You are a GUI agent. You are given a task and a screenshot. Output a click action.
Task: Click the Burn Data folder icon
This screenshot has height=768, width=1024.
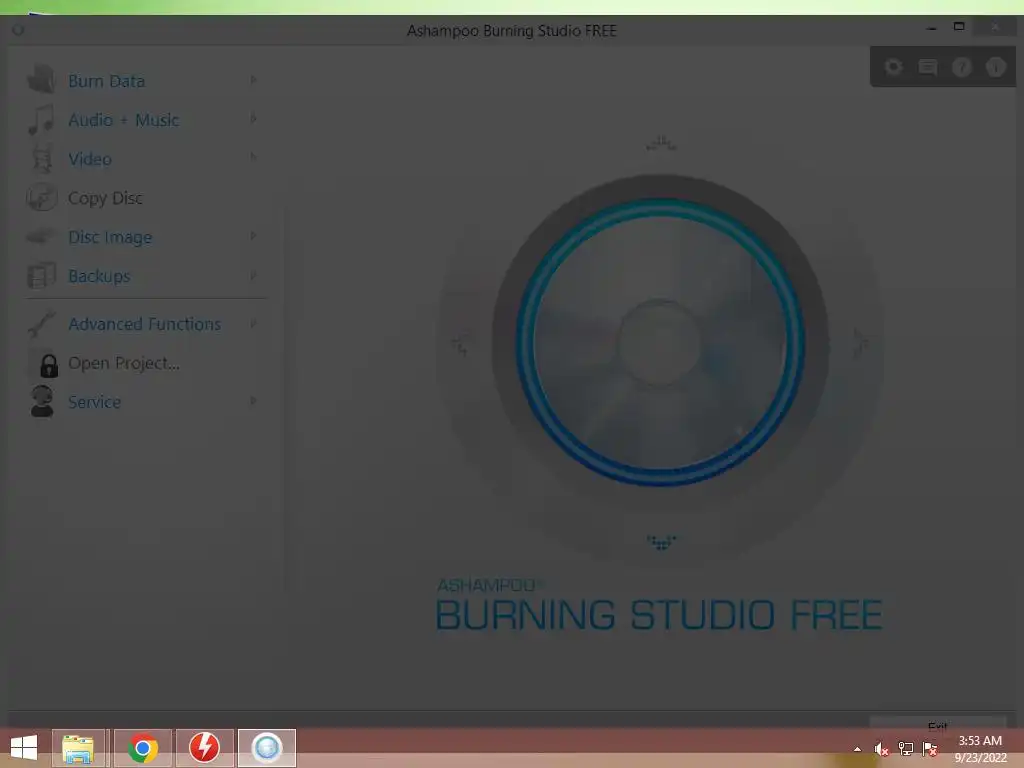(41, 80)
